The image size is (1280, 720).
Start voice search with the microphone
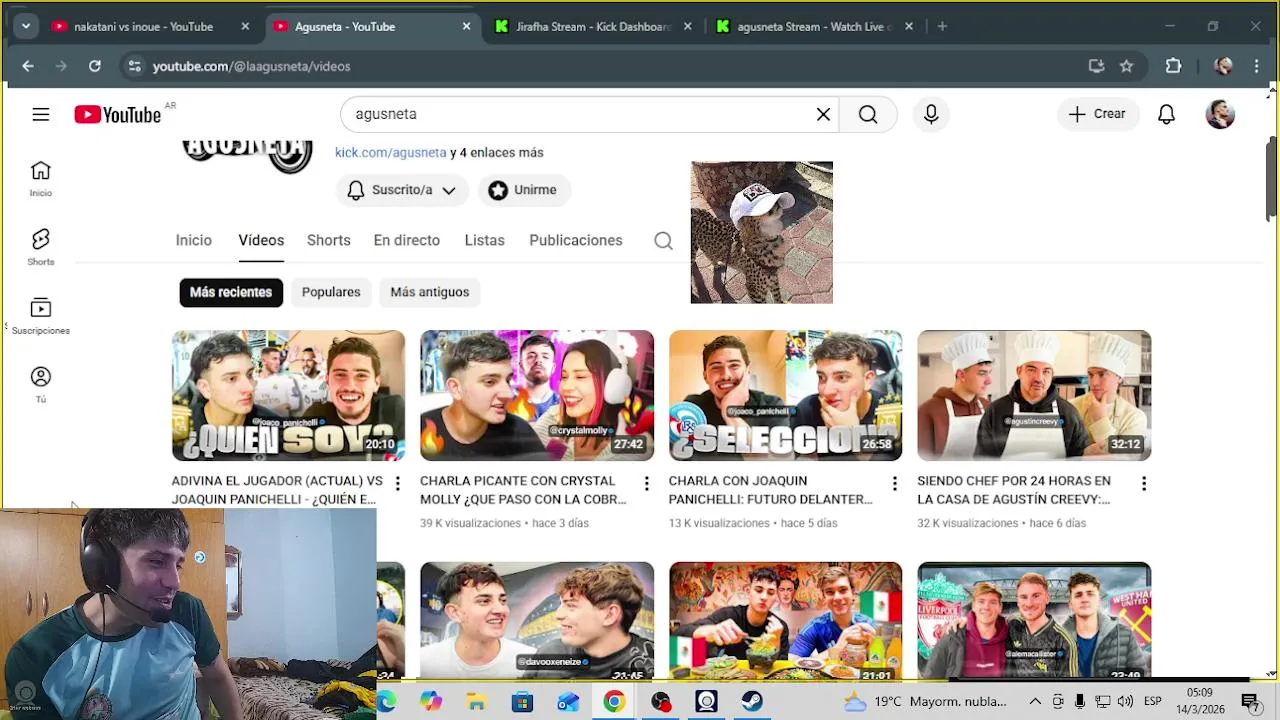click(x=931, y=114)
